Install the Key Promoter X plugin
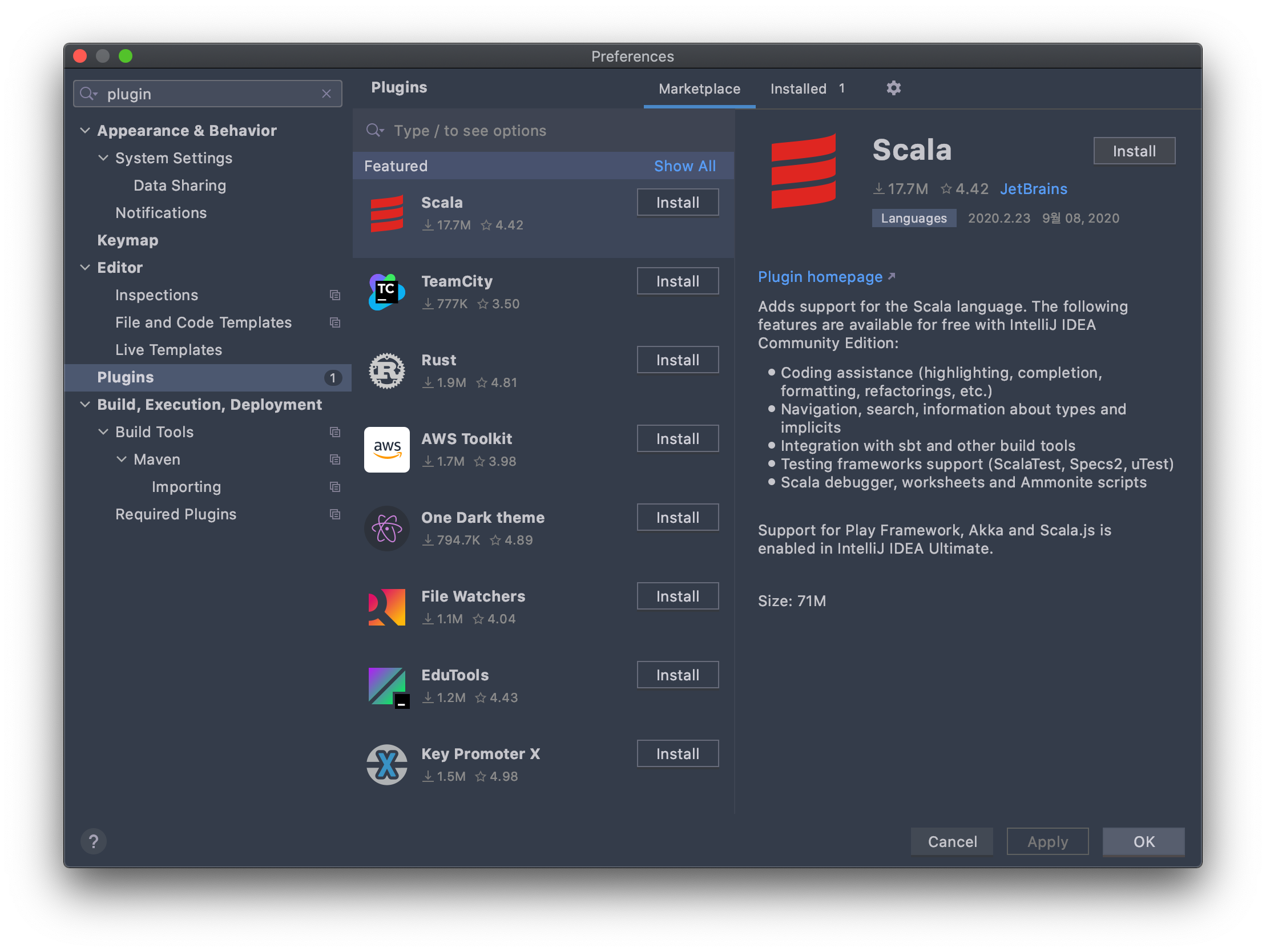 click(x=678, y=754)
